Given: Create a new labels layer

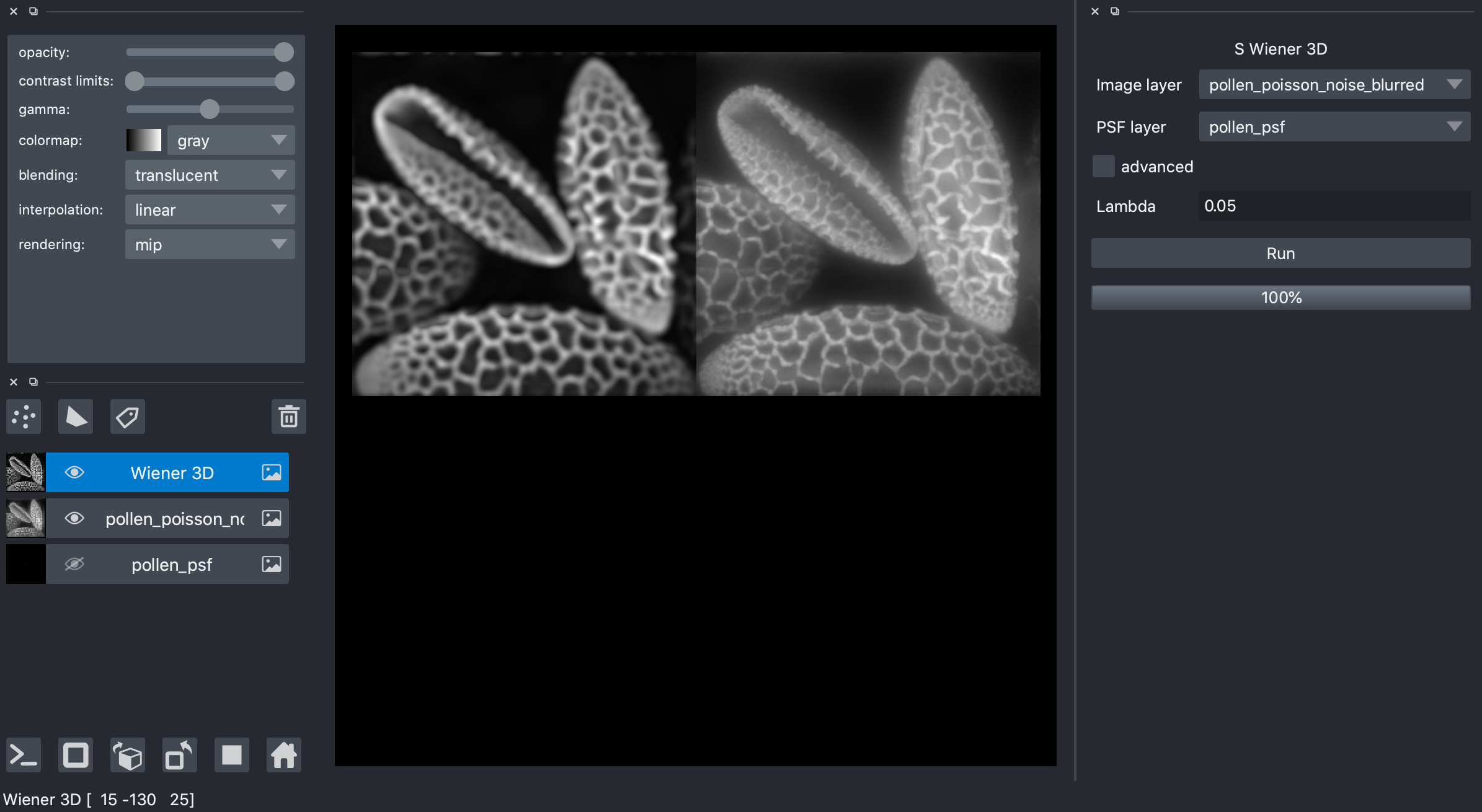Looking at the screenshot, I should click(x=128, y=417).
